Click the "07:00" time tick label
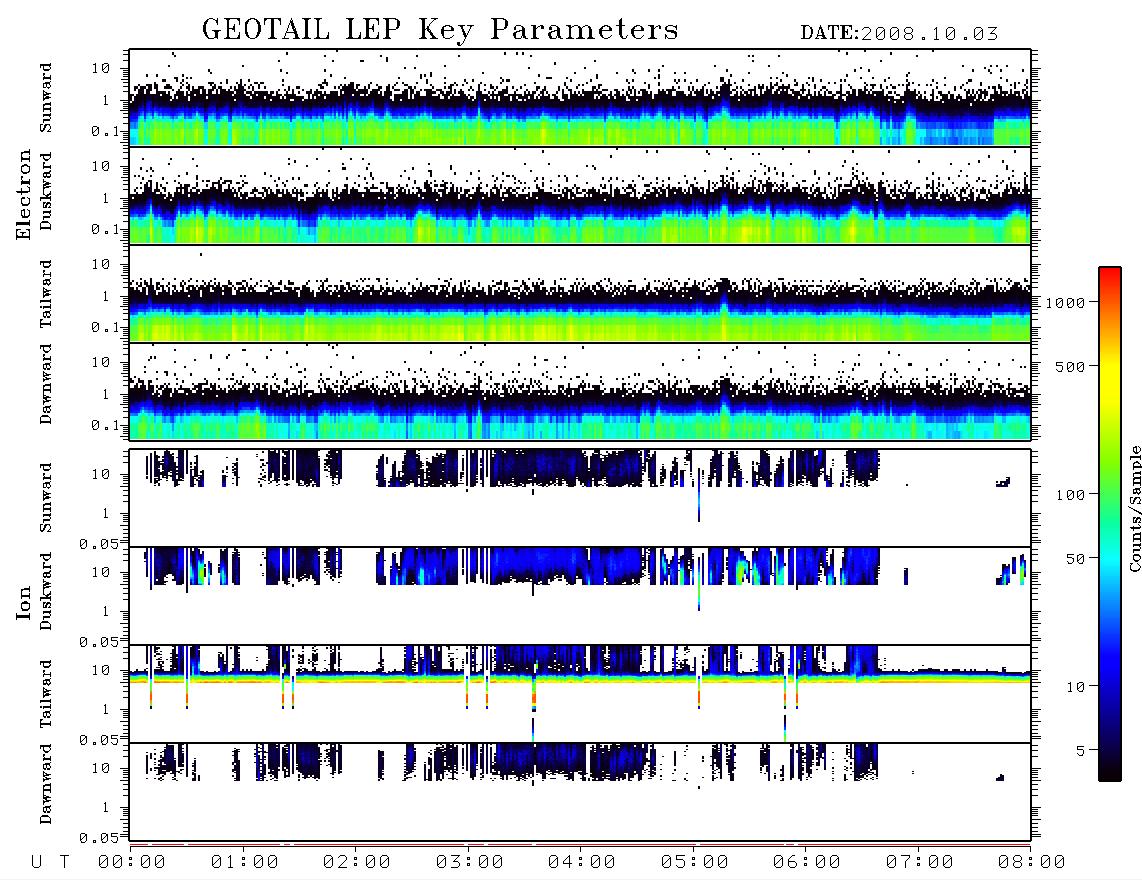This screenshot has height=880, width=1142. 920,863
